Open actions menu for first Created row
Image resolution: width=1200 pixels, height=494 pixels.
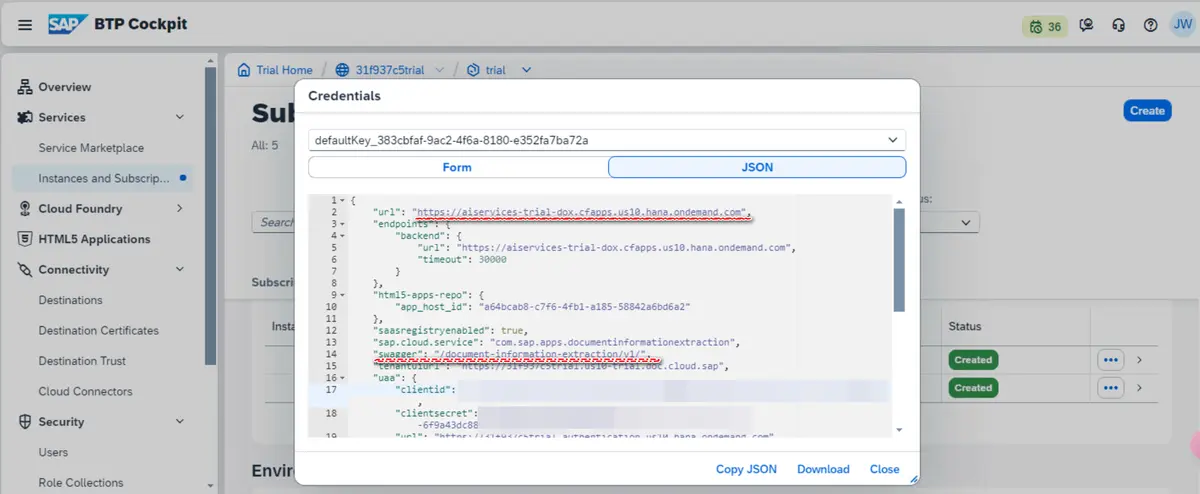tap(1111, 359)
